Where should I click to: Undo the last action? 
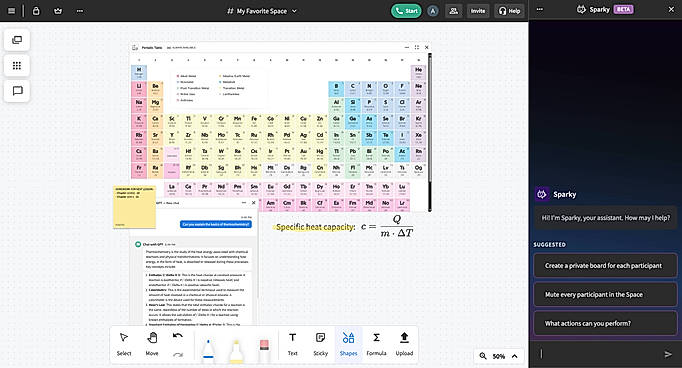point(177,336)
